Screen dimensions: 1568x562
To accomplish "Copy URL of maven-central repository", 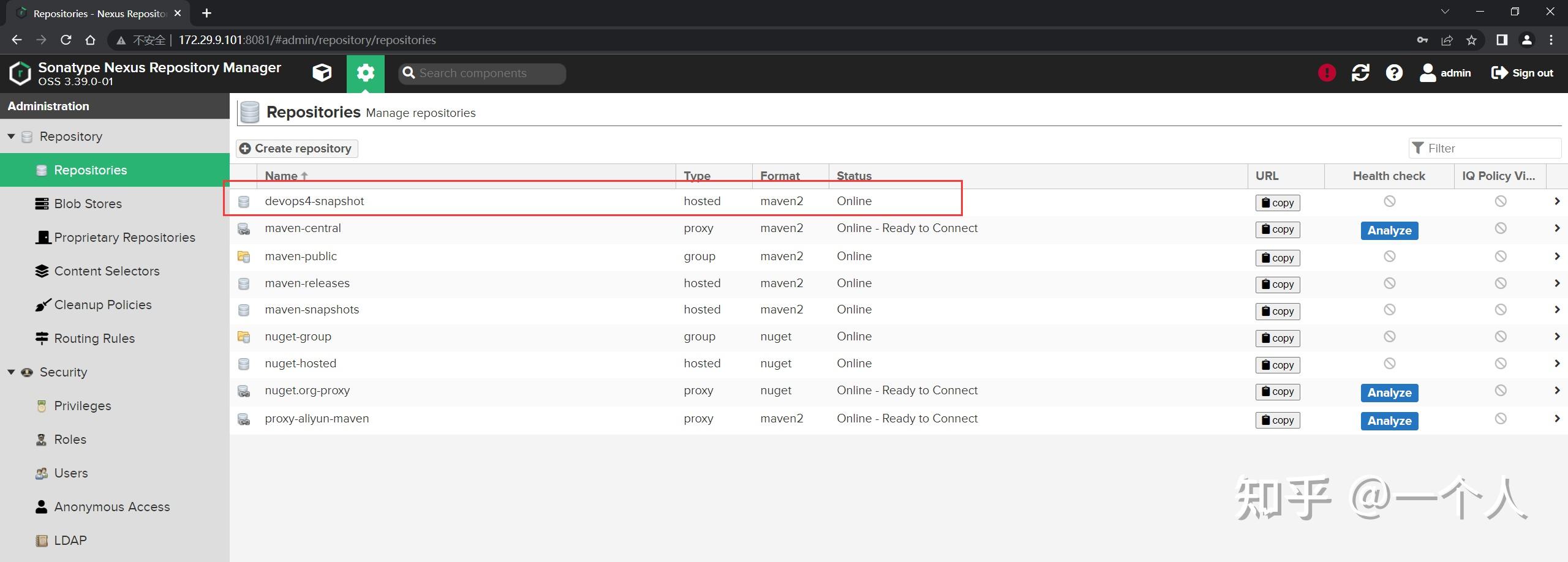I will pos(1277,230).
